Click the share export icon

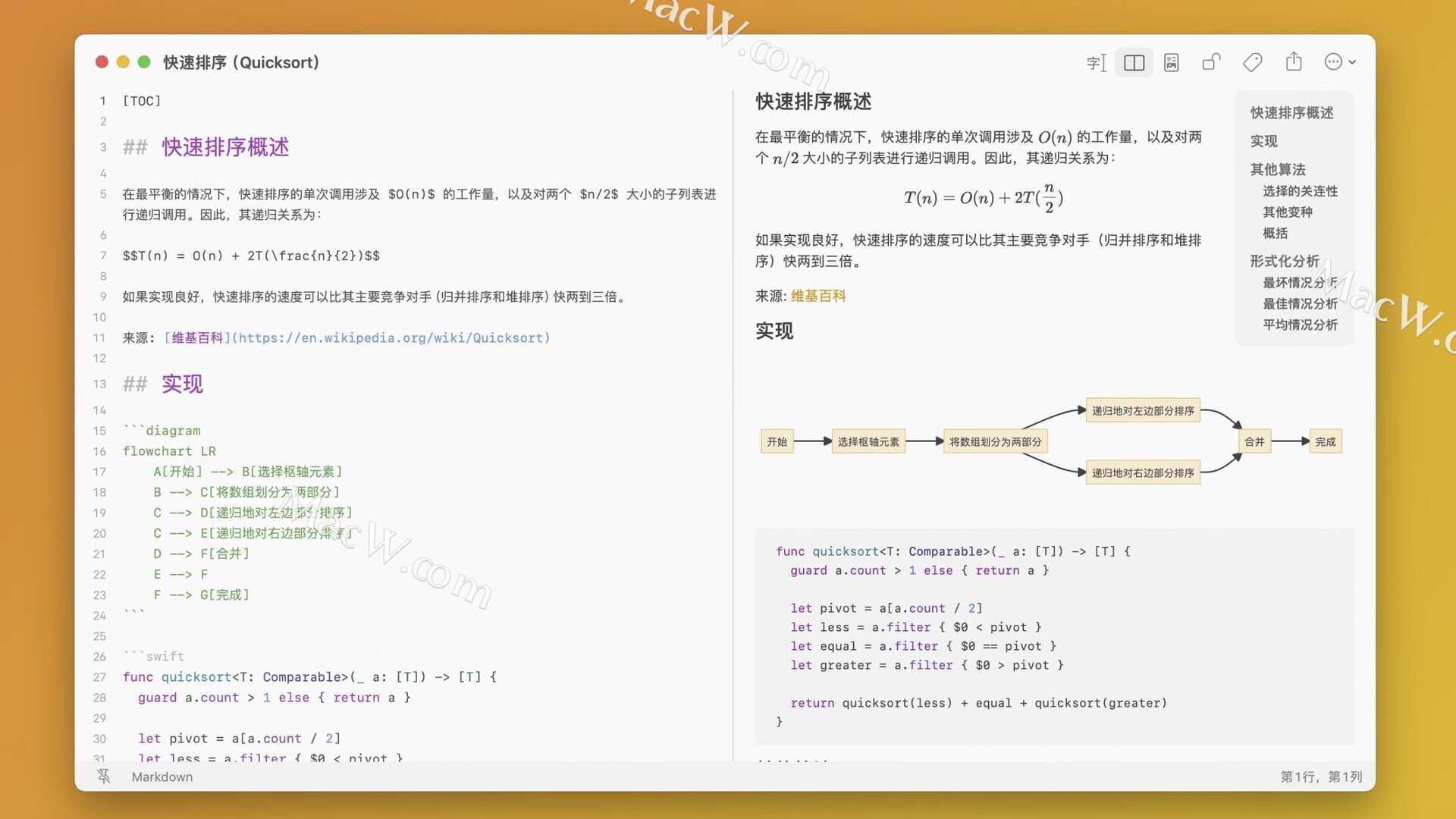(1294, 62)
